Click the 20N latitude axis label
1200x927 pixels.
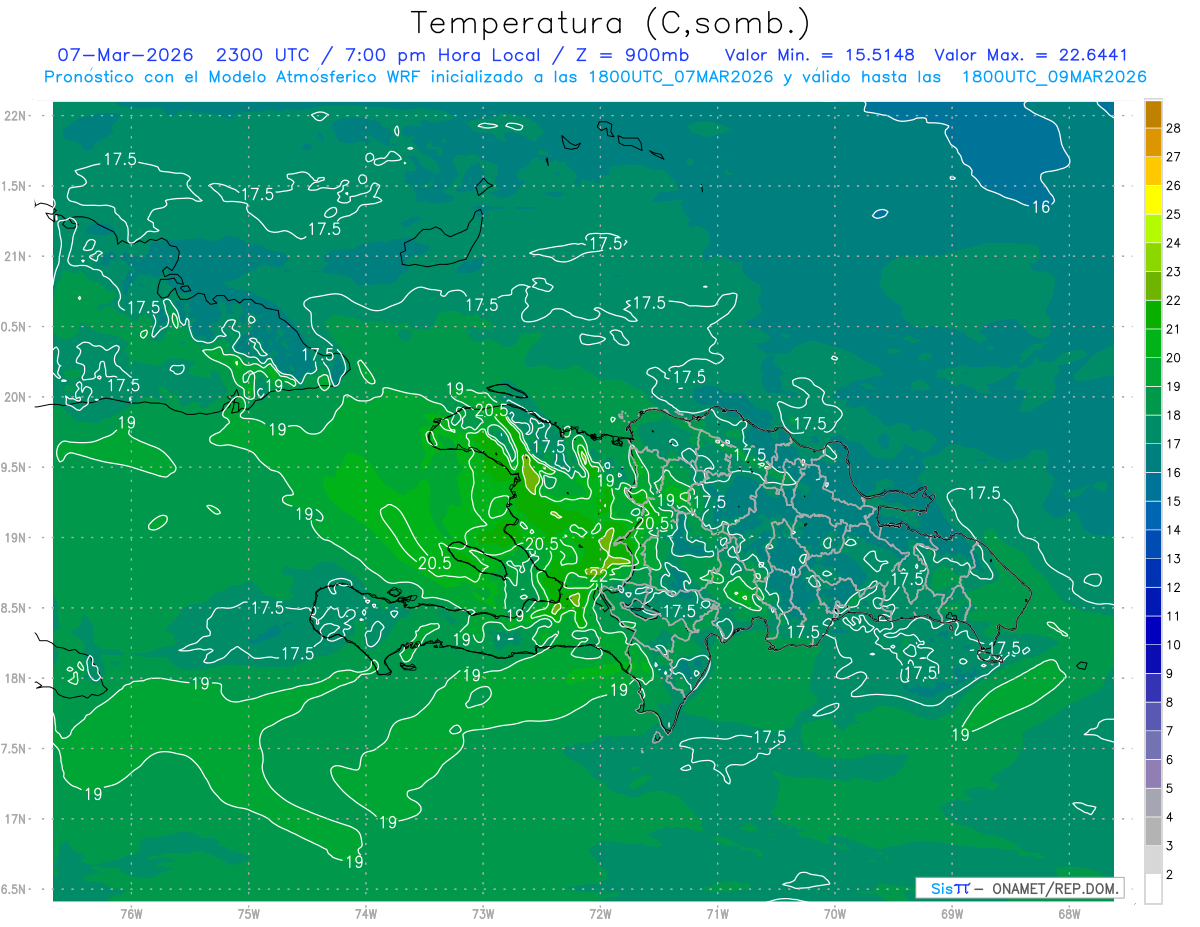point(17,398)
